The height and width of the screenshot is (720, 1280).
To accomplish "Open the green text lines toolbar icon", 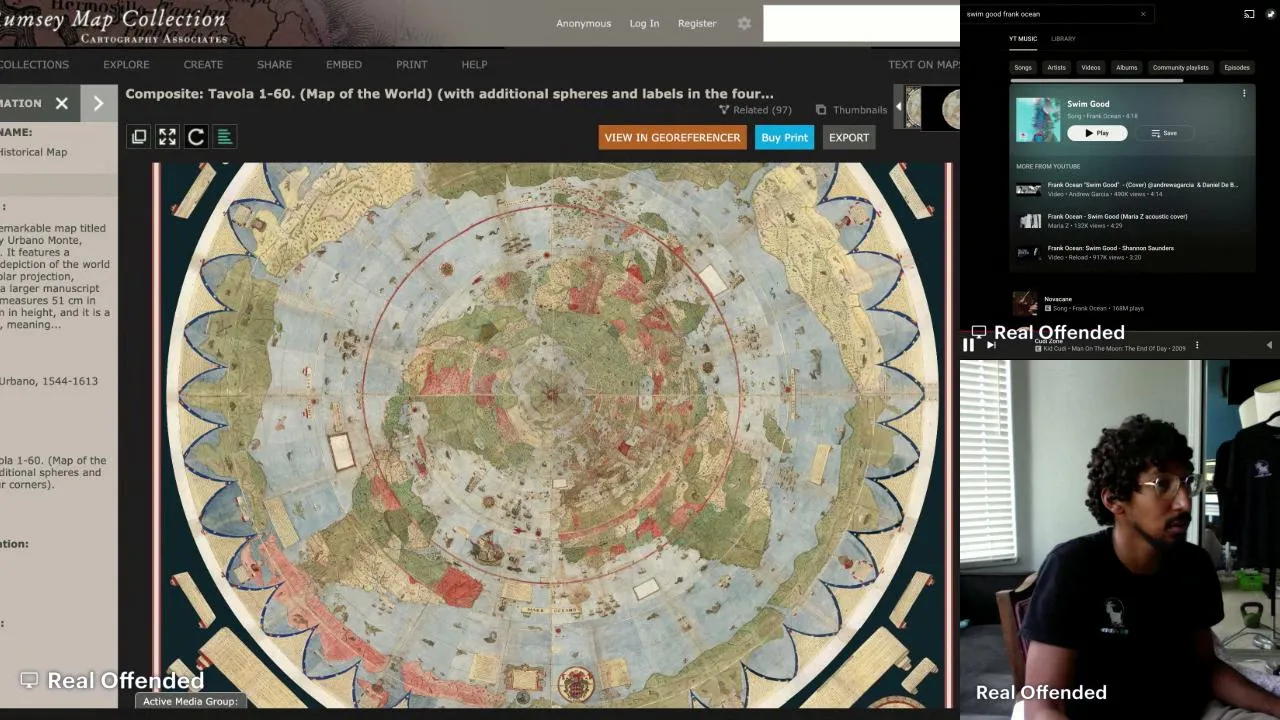I will pos(225,137).
